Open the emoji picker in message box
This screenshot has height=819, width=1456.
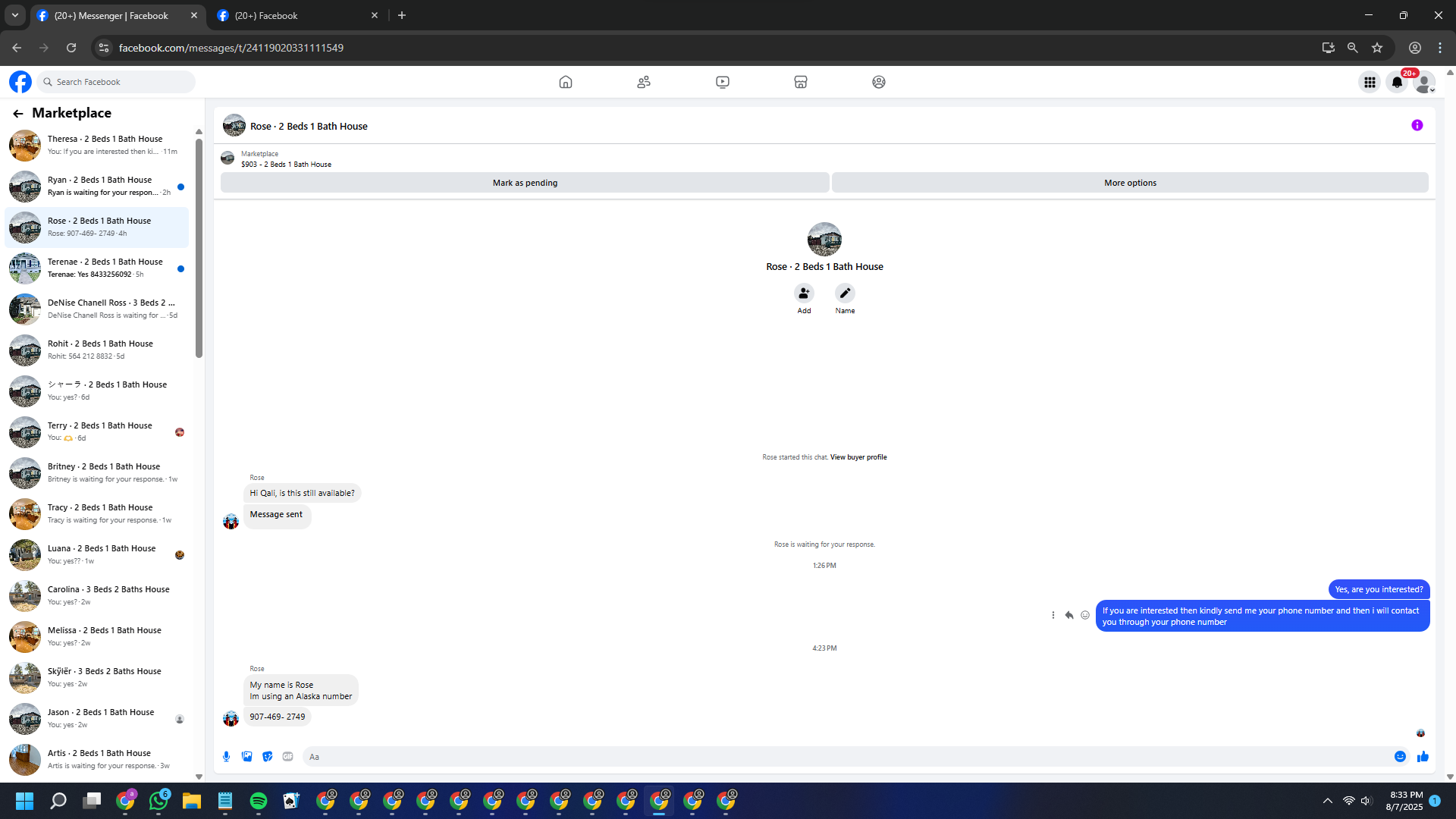[x=1400, y=756]
